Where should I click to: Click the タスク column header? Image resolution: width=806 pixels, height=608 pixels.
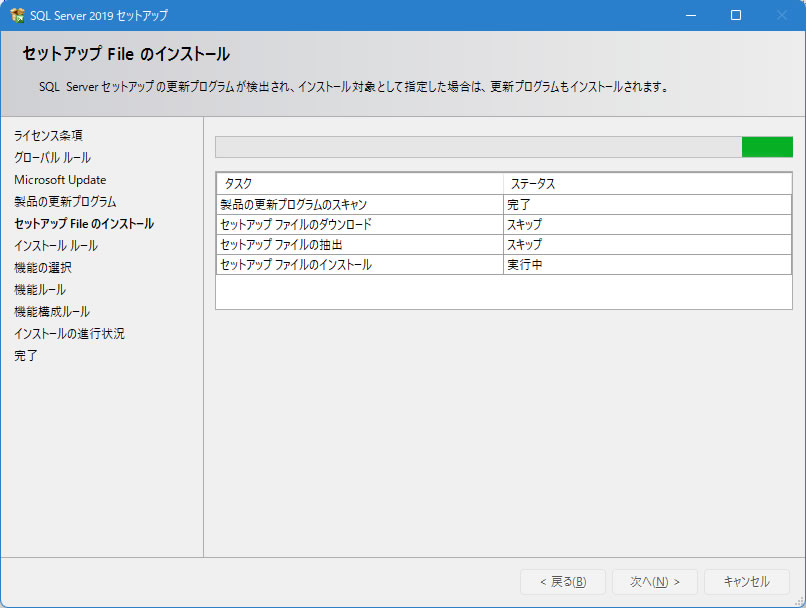pos(360,184)
